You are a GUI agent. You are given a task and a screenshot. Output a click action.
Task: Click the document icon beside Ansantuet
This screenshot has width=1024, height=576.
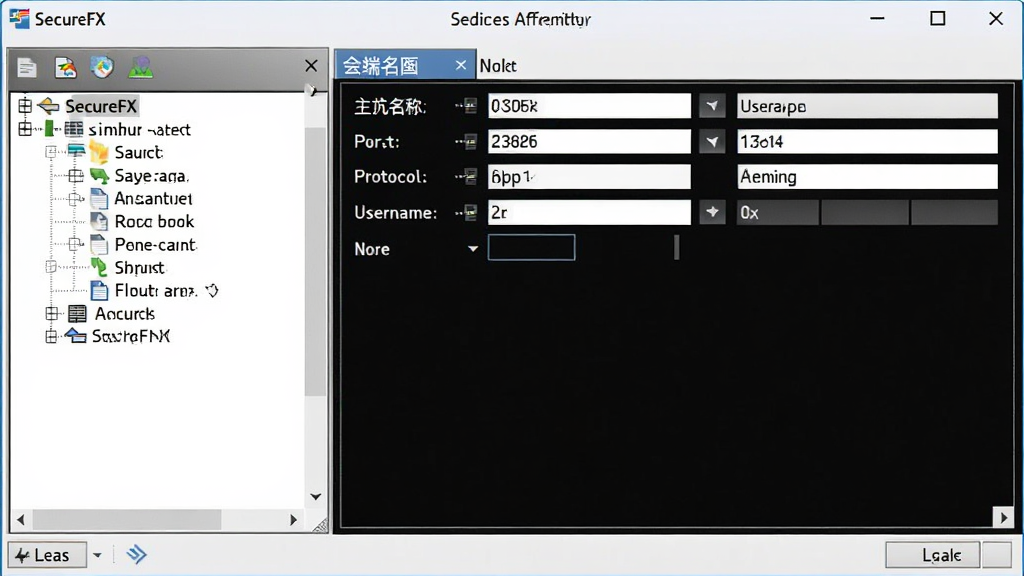[99, 199]
